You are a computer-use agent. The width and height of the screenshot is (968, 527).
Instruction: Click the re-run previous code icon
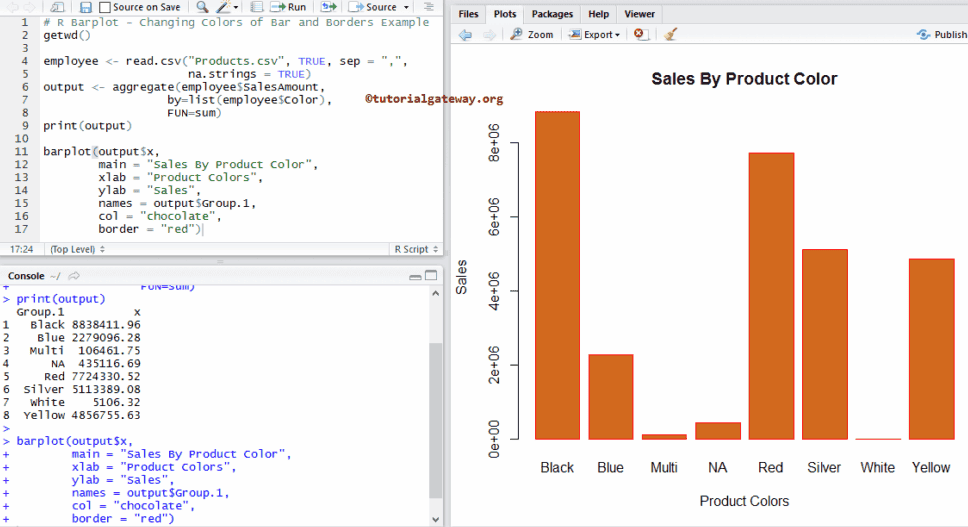(x=329, y=7)
